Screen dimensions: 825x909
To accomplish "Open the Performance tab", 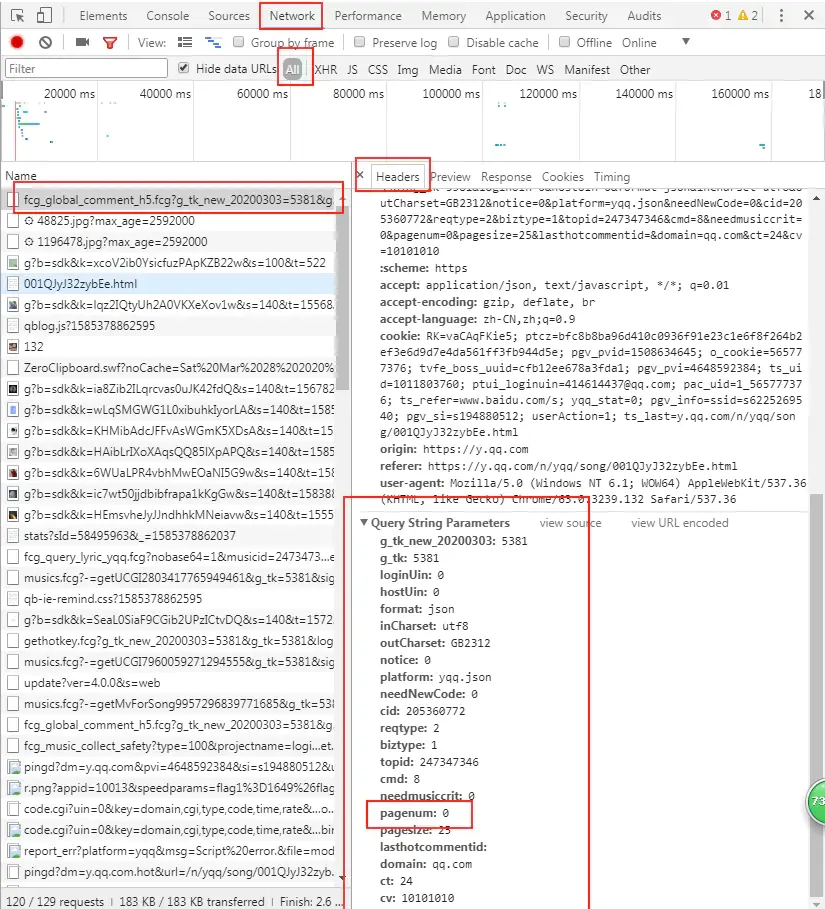I will coord(368,16).
